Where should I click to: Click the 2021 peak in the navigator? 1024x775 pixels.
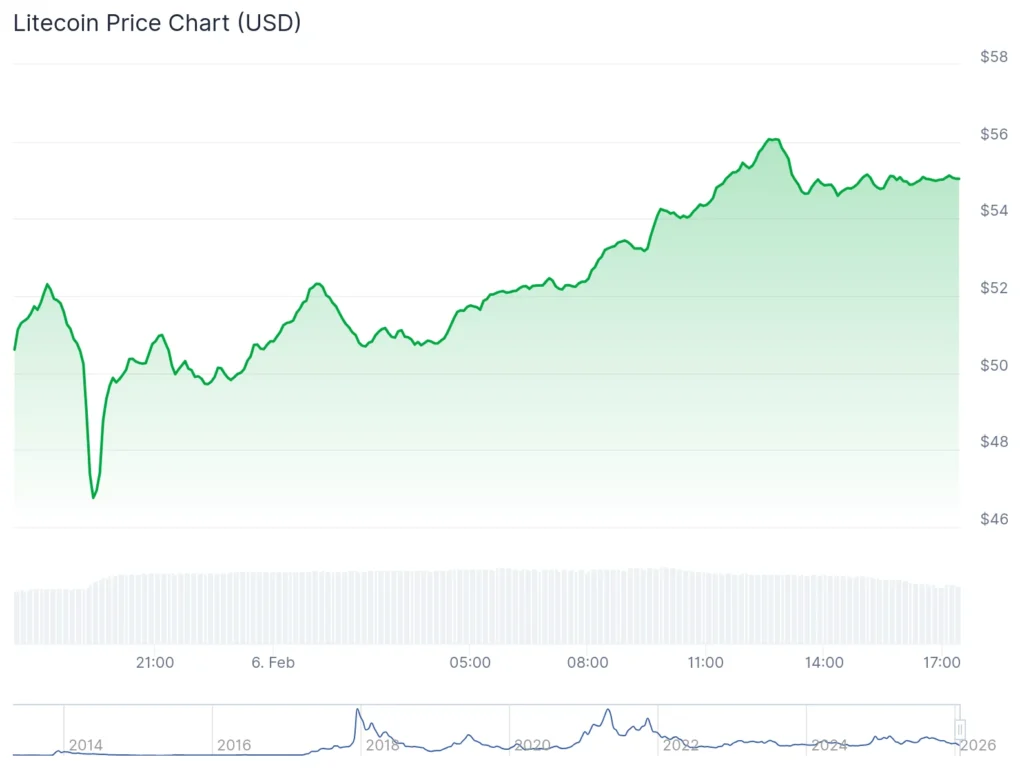(607, 712)
